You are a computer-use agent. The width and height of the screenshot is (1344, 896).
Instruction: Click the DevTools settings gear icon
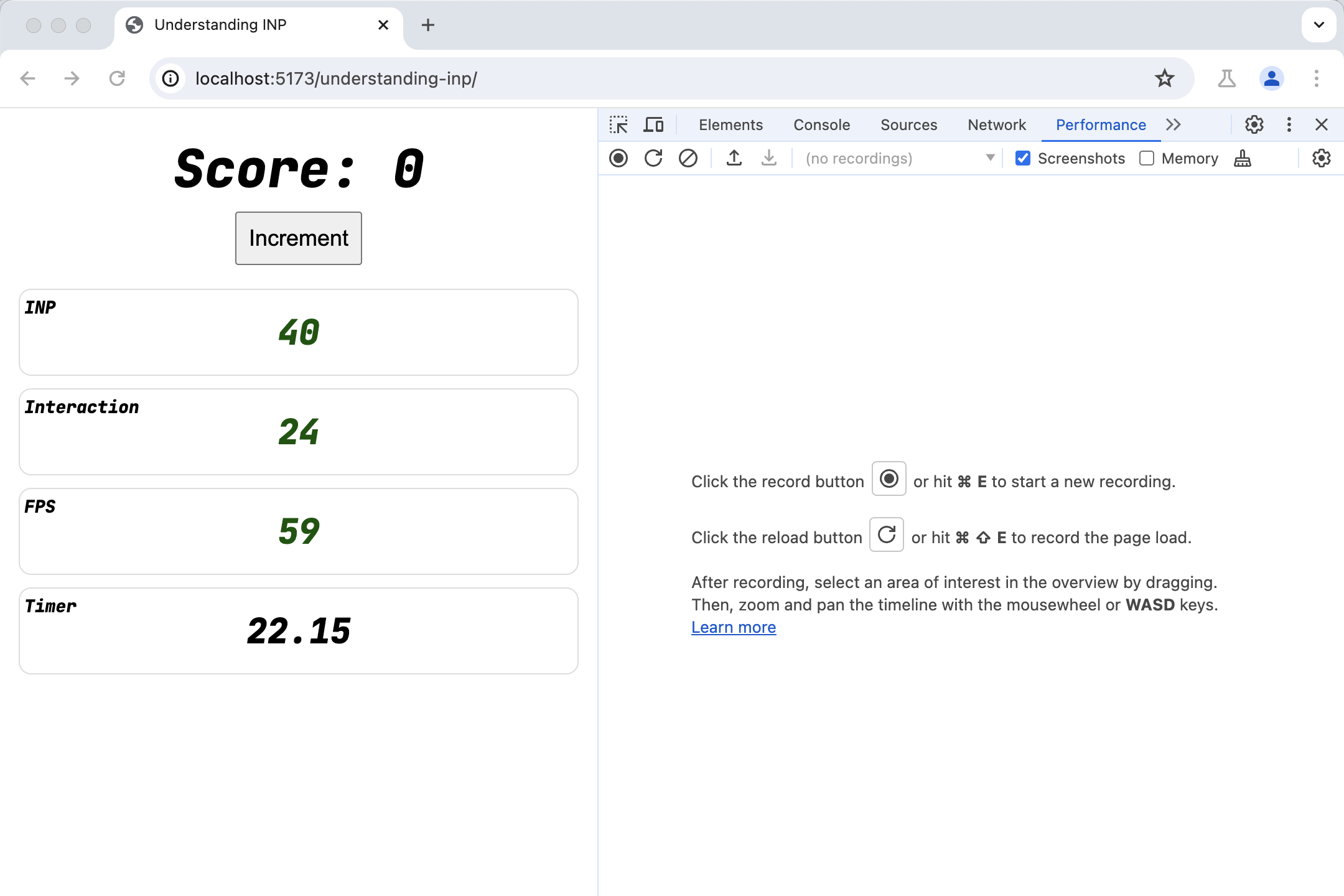1254,124
